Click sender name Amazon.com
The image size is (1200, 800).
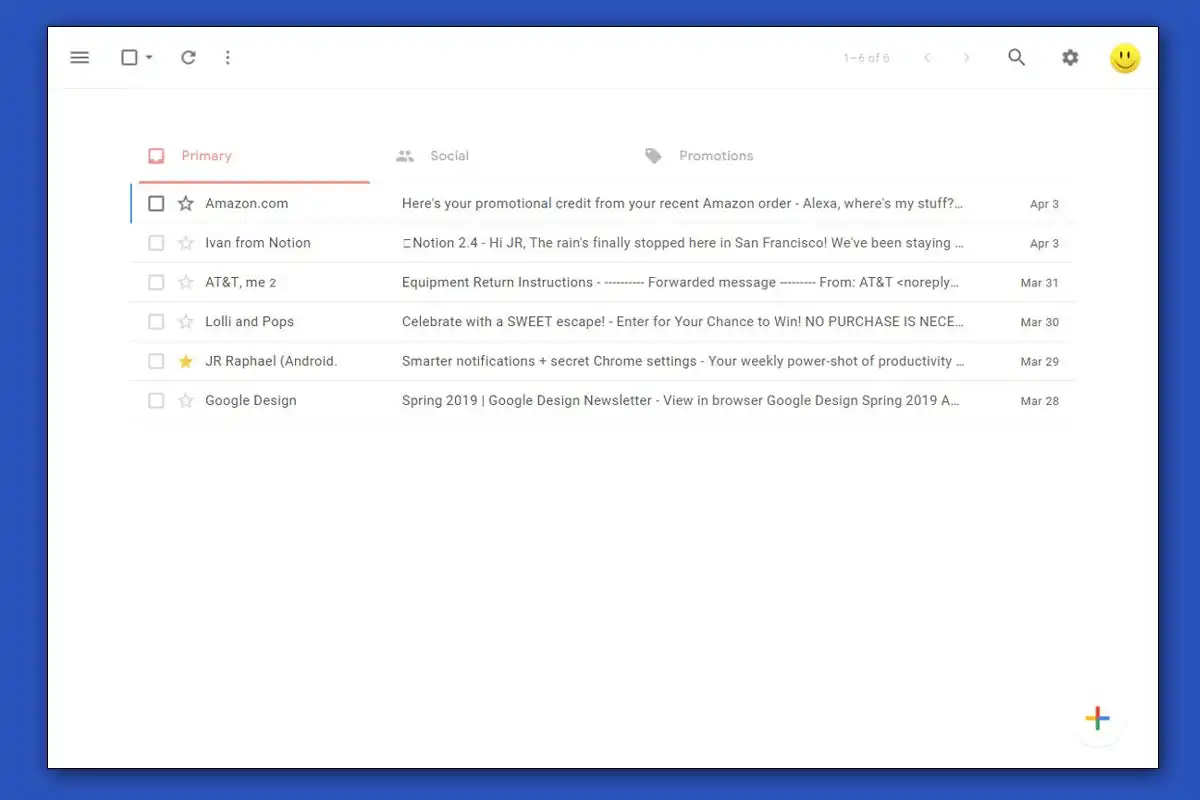247,203
